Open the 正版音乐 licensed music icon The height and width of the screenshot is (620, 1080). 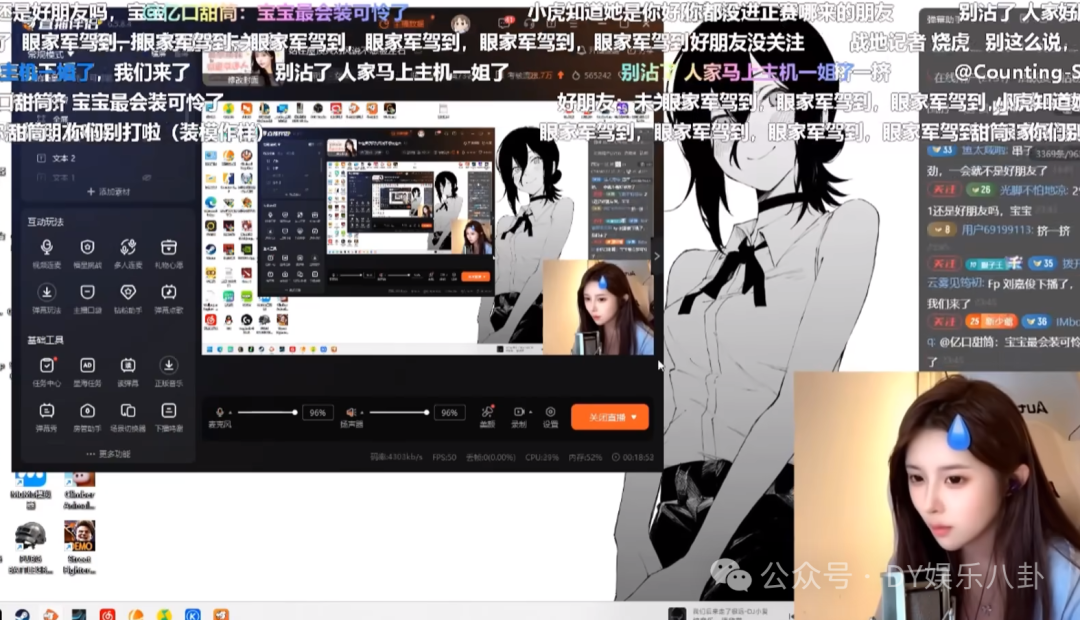coord(168,365)
